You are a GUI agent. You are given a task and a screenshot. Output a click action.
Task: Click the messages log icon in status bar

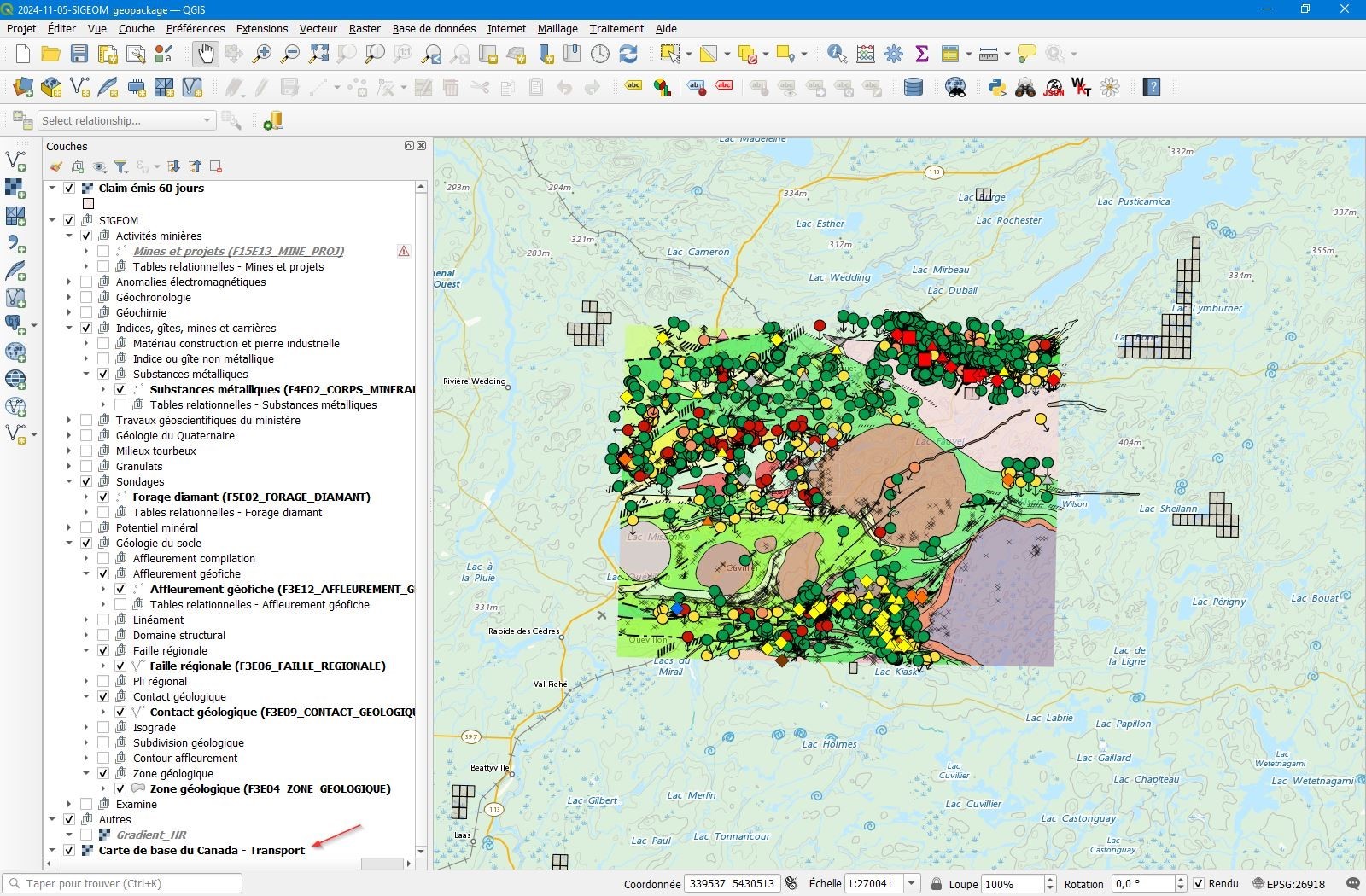click(1352, 883)
